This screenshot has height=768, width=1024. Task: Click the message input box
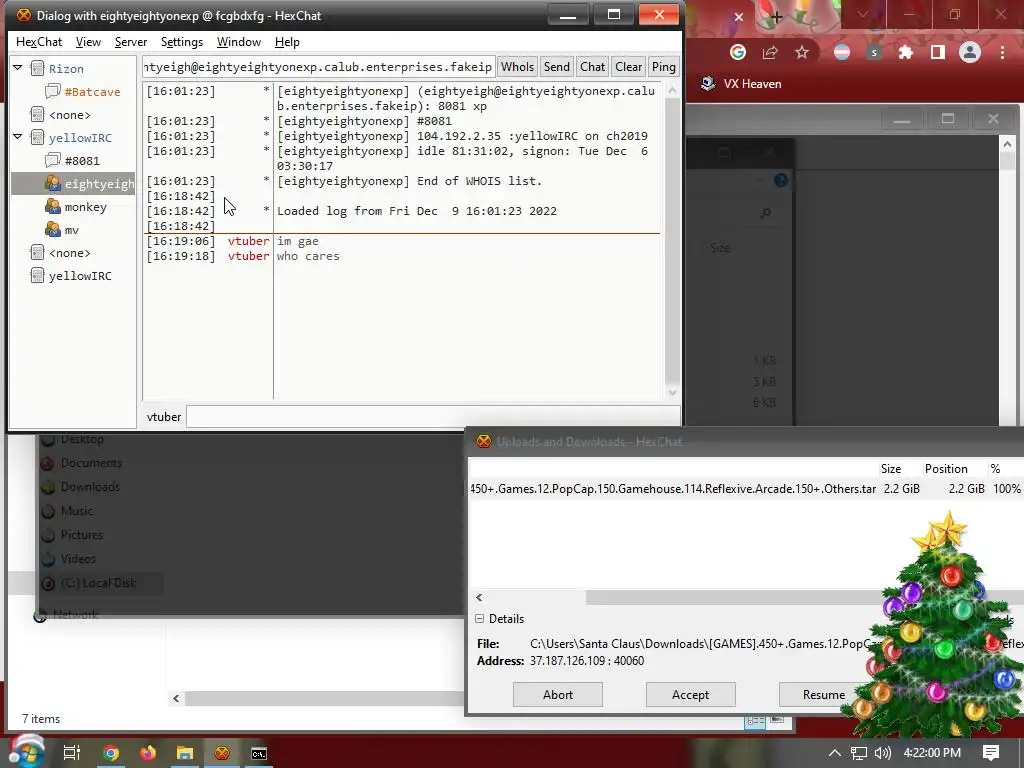pos(432,417)
